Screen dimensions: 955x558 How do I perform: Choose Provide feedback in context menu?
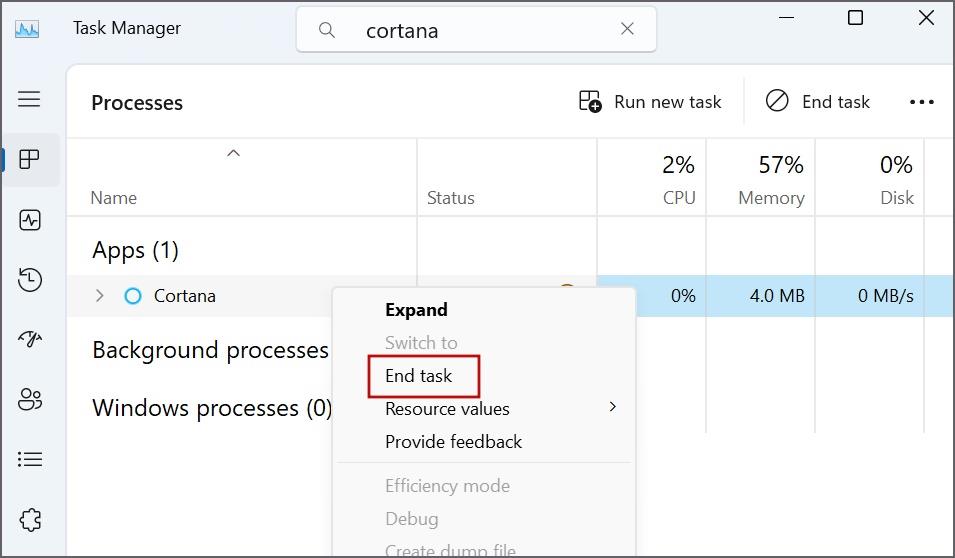[x=454, y=442]
